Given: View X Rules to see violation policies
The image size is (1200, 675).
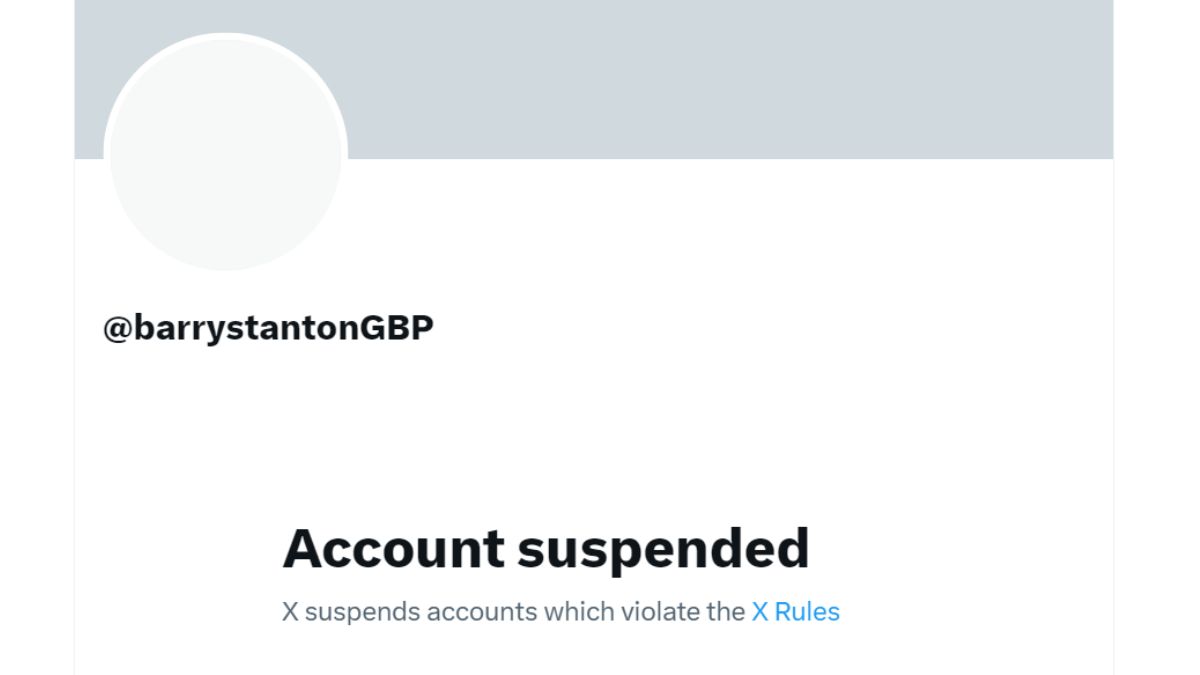Looking at the screenshot, I should (x=794, y=611).
